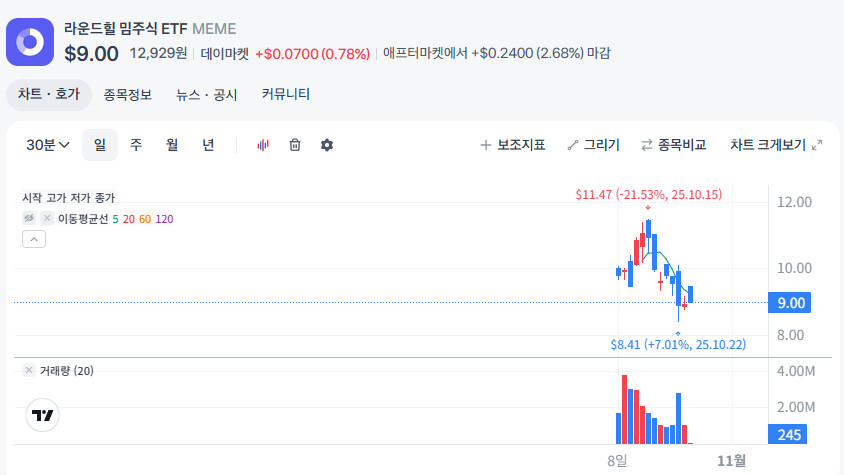Switch chart to 주 weekly interval
Screen dimensions: 844x475
[136, 145]
